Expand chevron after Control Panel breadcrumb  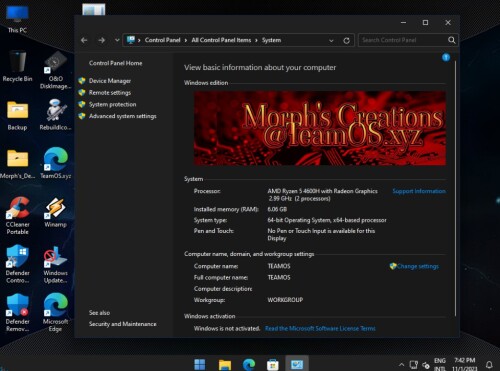(x=186, y=40)
